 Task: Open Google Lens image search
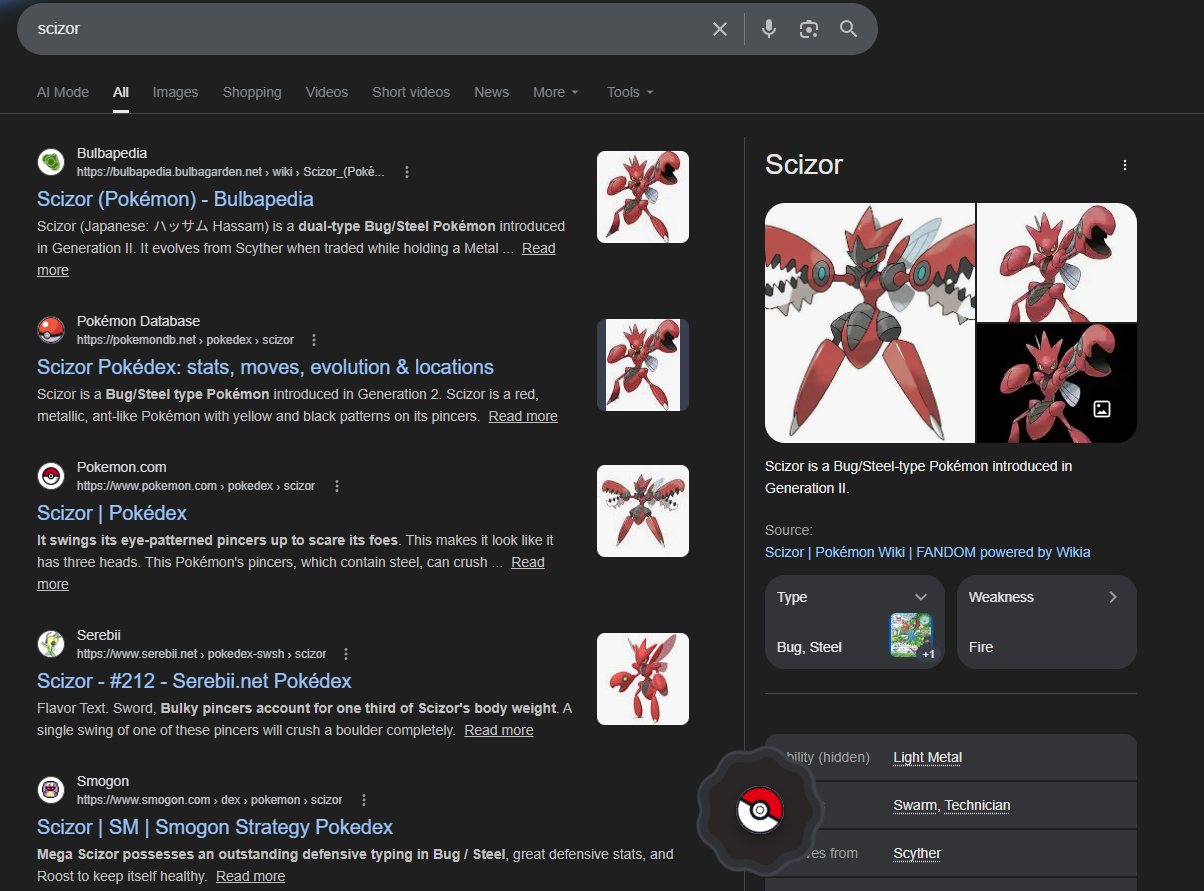pyautogui.click(x=809, y=29)
